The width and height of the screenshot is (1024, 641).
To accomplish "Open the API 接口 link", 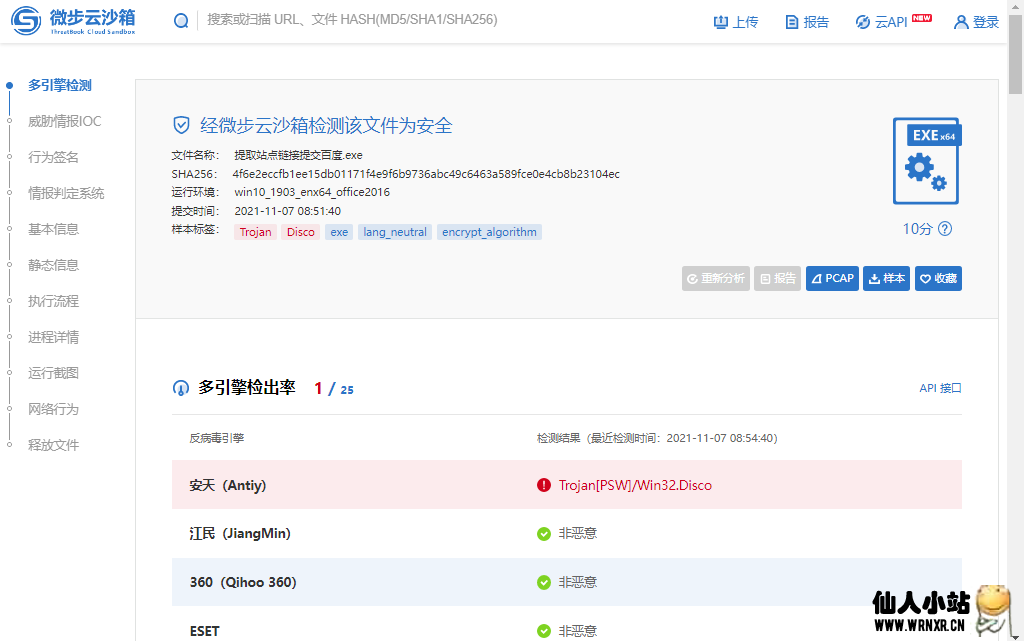I will click(x=940, y=388).
